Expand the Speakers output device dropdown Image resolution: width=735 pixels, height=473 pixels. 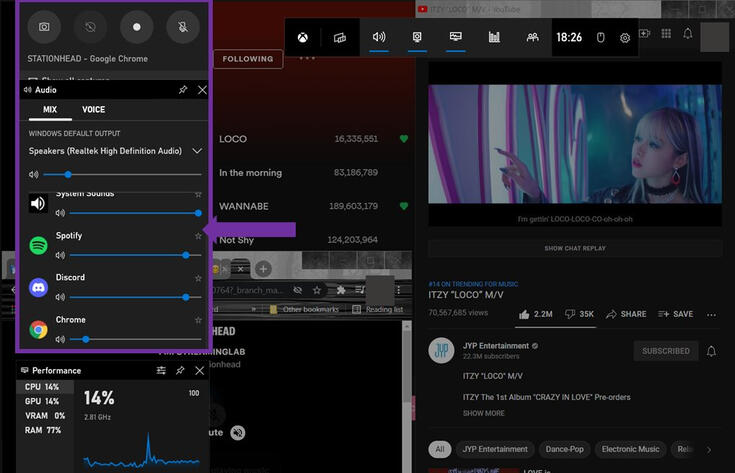197,151
